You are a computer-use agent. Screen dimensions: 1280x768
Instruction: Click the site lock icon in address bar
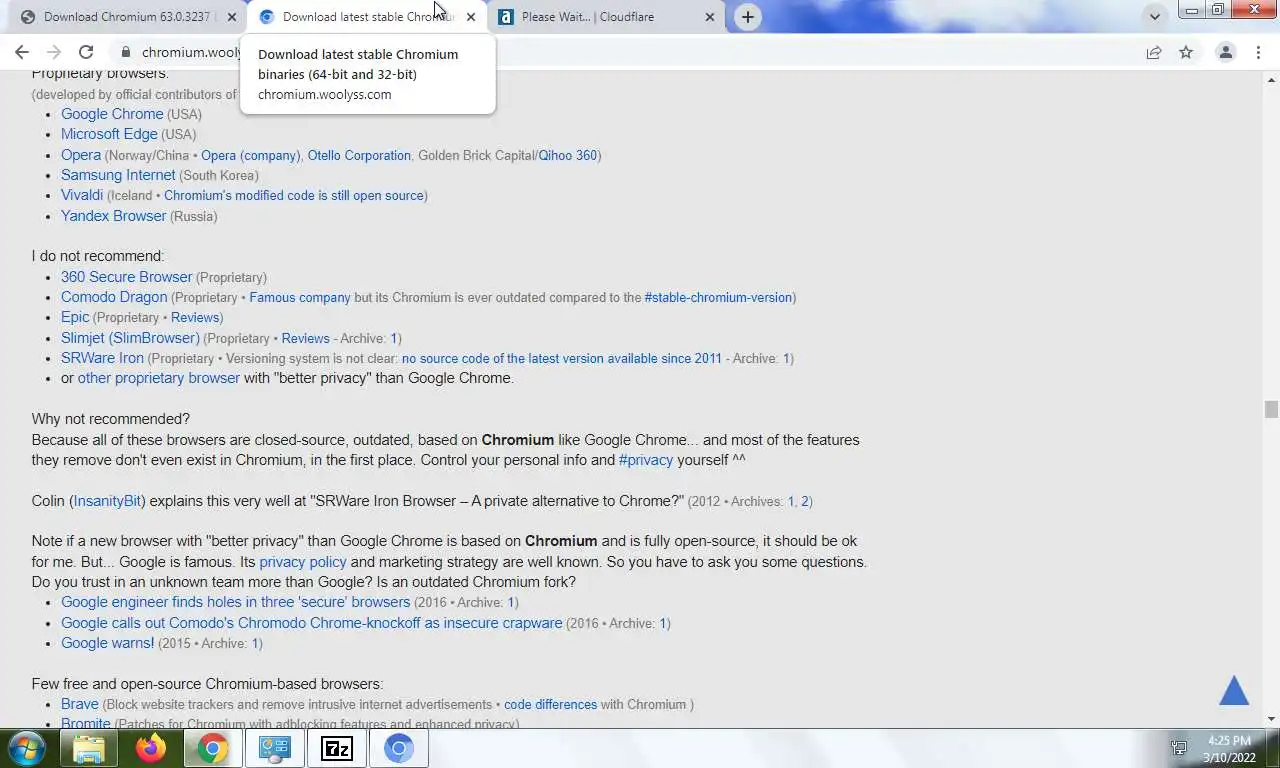[x=125, y=52]
